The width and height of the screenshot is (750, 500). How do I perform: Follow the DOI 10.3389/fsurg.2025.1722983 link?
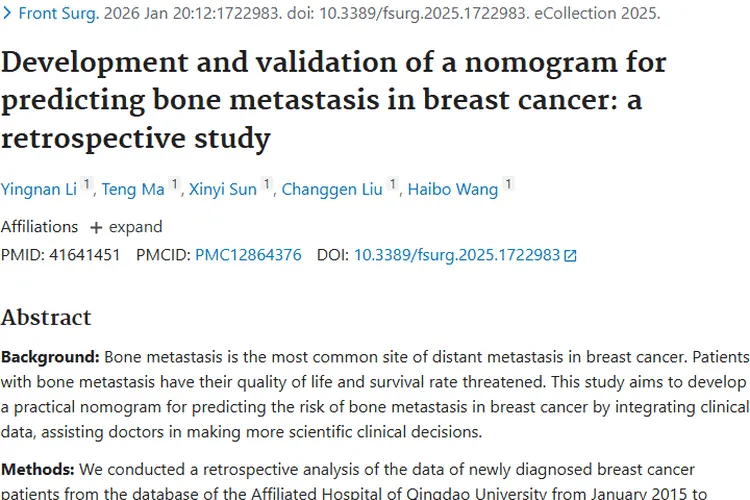[x=457, y=255]
